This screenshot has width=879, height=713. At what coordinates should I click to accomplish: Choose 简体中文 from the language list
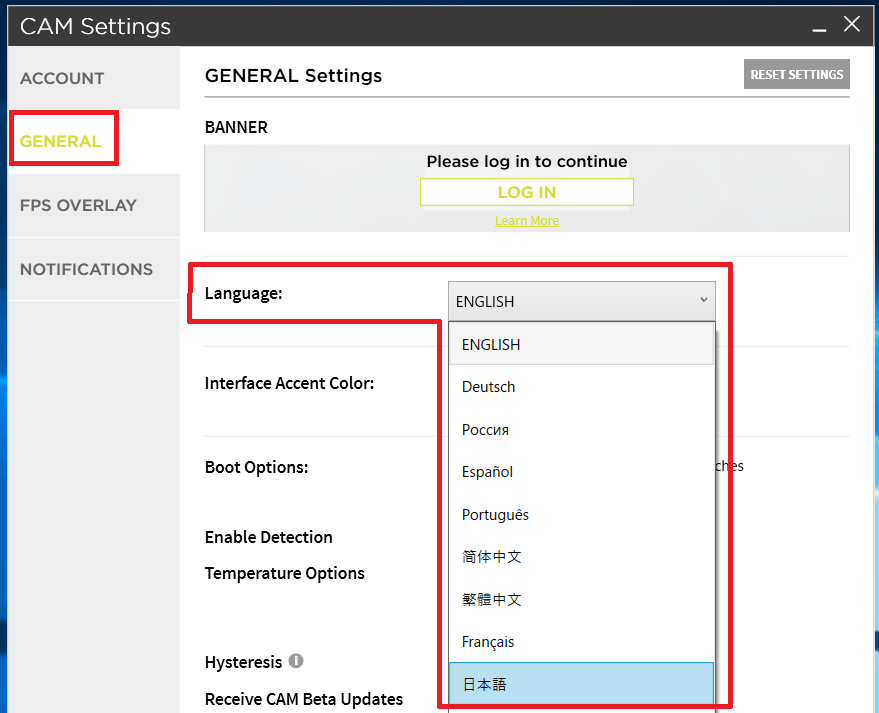[581, 557]
